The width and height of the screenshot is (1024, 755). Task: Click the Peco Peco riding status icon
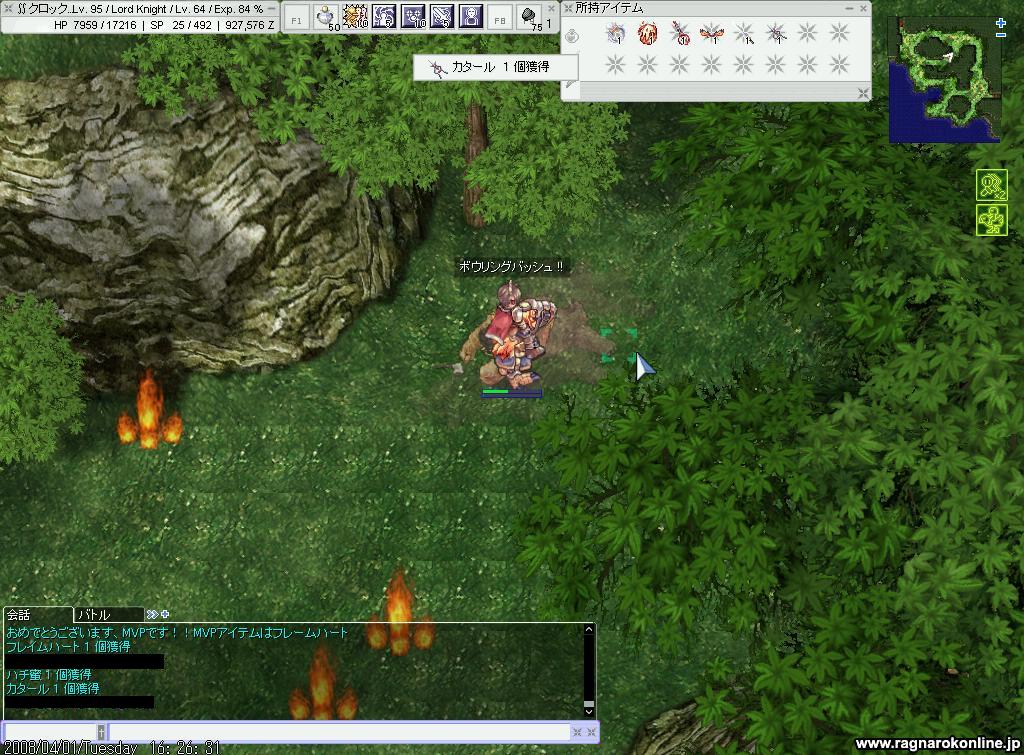[x=991, y=220]
